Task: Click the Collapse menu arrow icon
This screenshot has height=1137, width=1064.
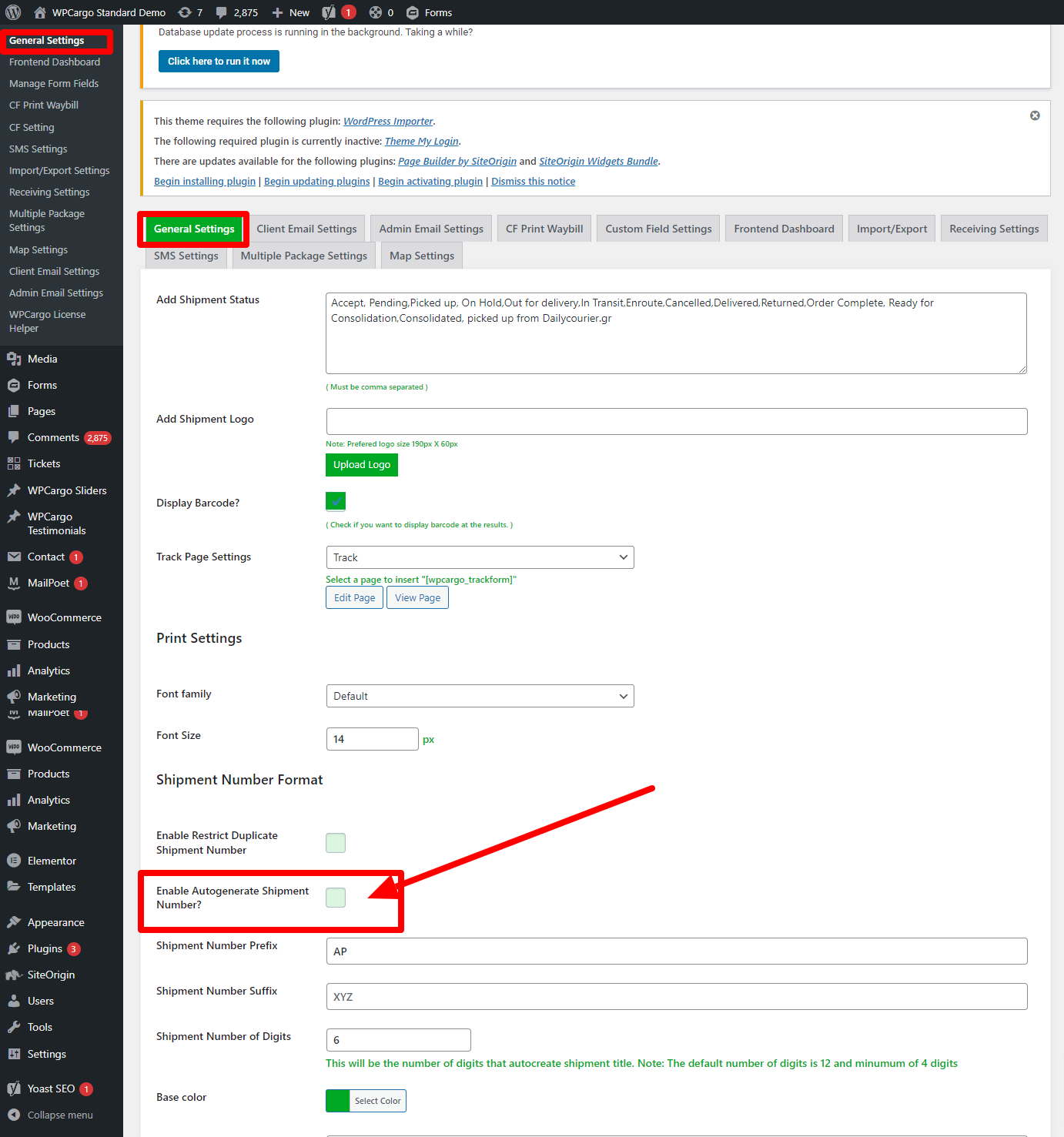Action: (x=14, y=1115)
